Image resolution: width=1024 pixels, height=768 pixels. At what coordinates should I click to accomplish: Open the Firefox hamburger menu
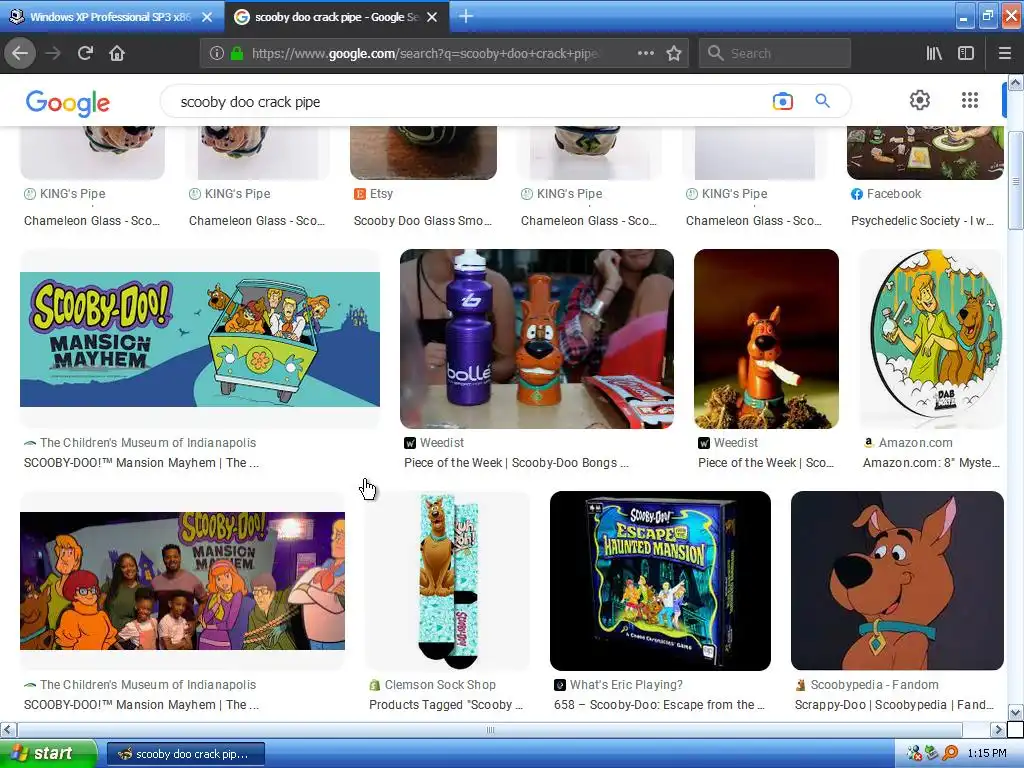pos(1004,54)
